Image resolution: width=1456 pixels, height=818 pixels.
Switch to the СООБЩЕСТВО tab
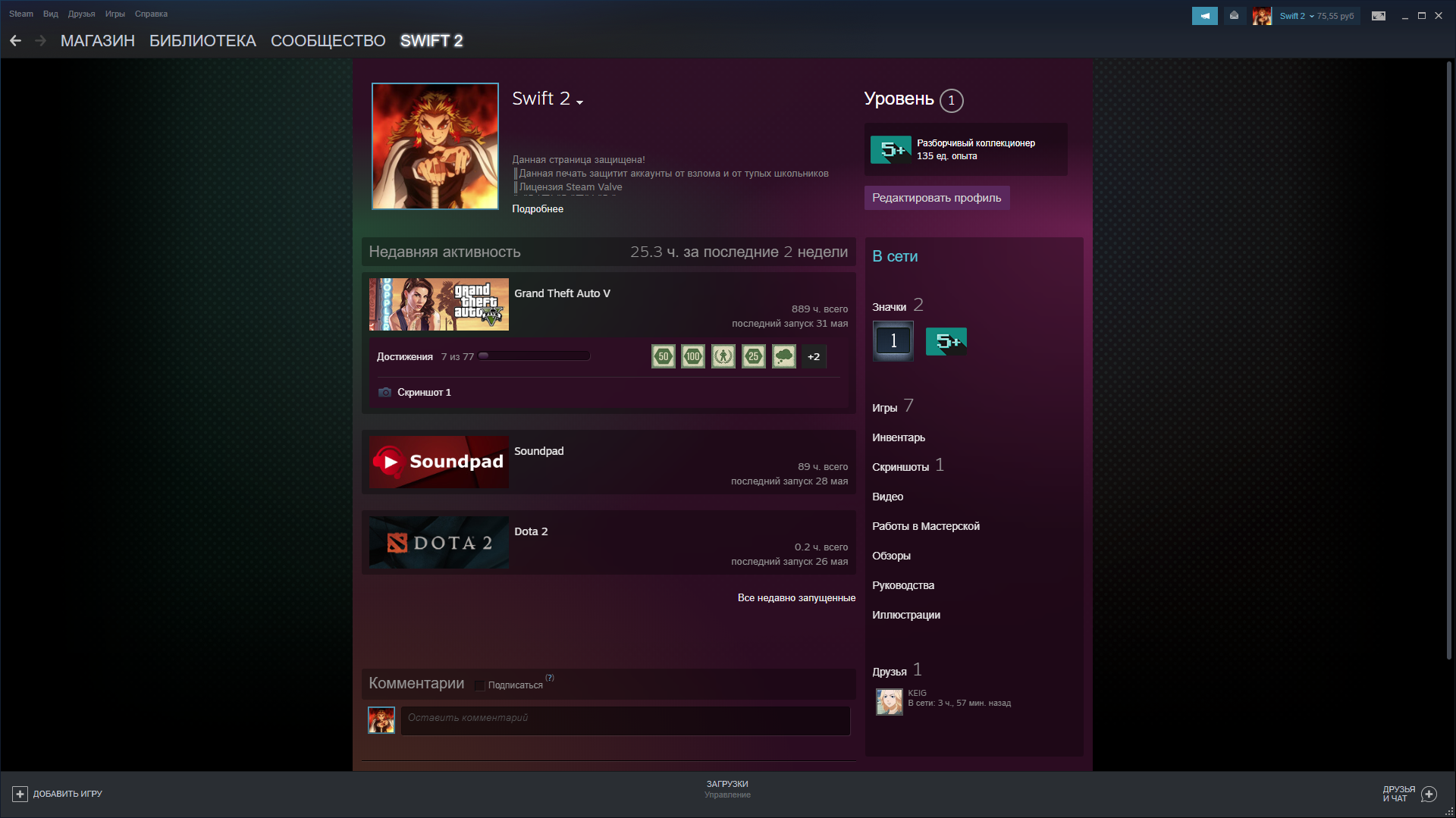coord(328,41)
